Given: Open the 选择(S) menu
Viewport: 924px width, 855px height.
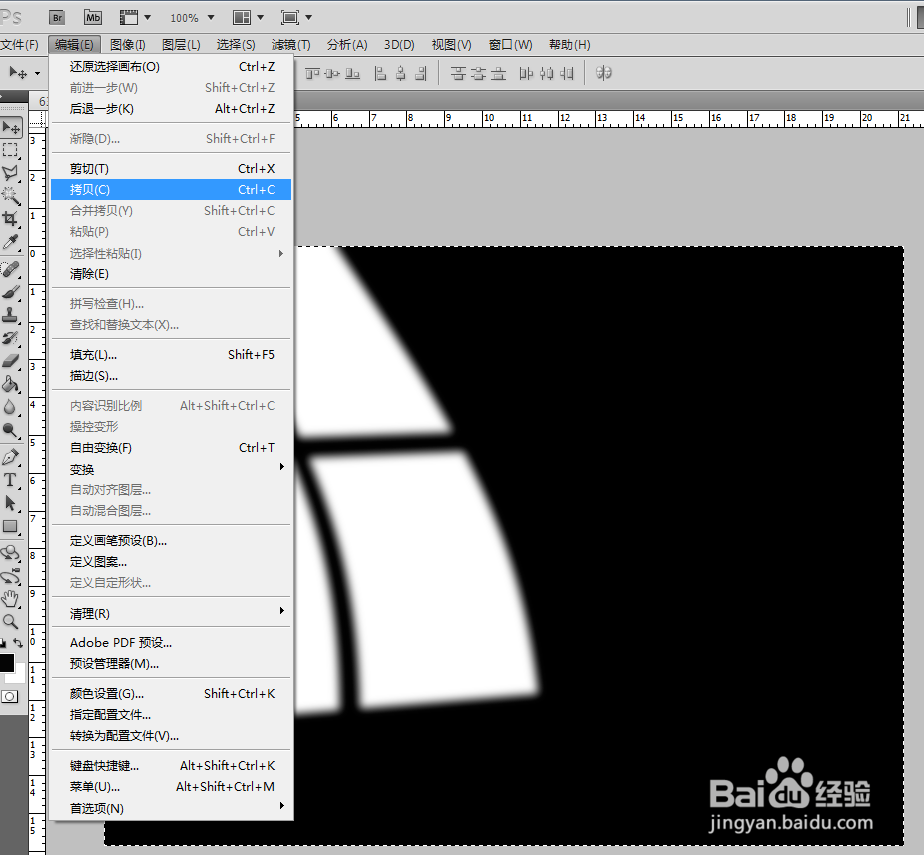Looking at the screenshot, I should click(236, 45).
